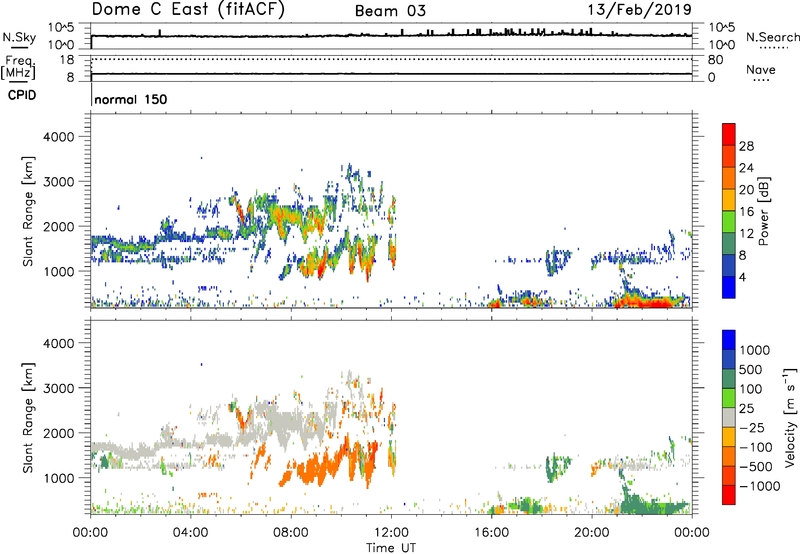Click the "08:00" time tick label

(291, 533)
